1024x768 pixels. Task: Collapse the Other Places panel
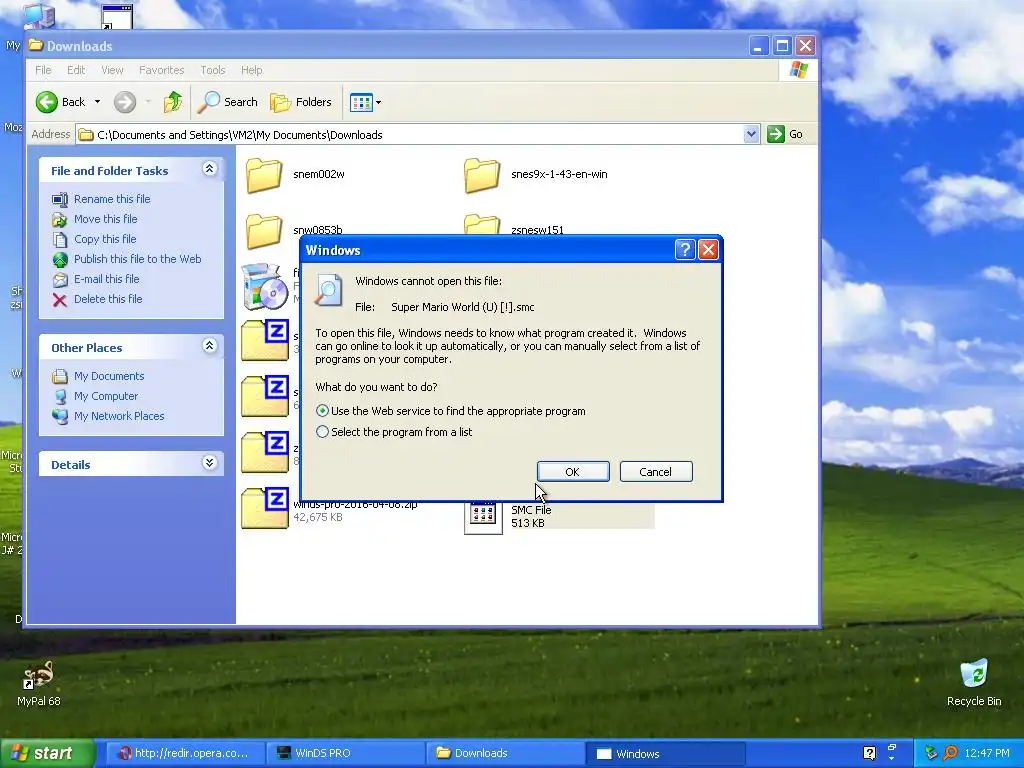click(x=209, y=346)
